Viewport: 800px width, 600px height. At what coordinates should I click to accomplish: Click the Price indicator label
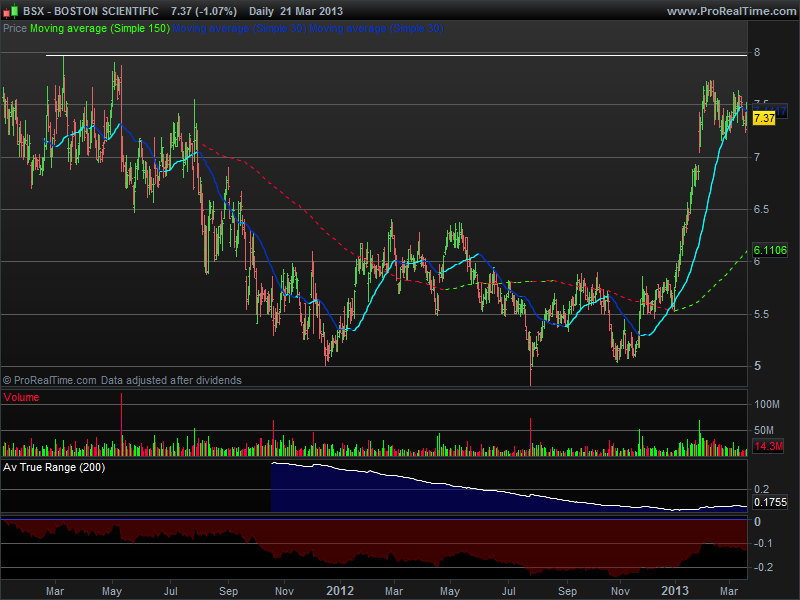coord(15,29)
